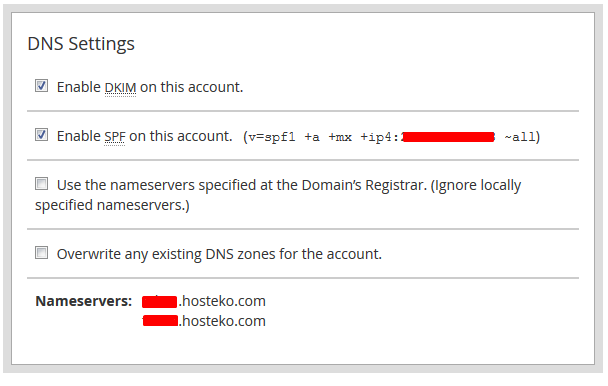Enable Overwrite existing DNS zones checkbox
The image size is (608, 386).
point(41,253)
